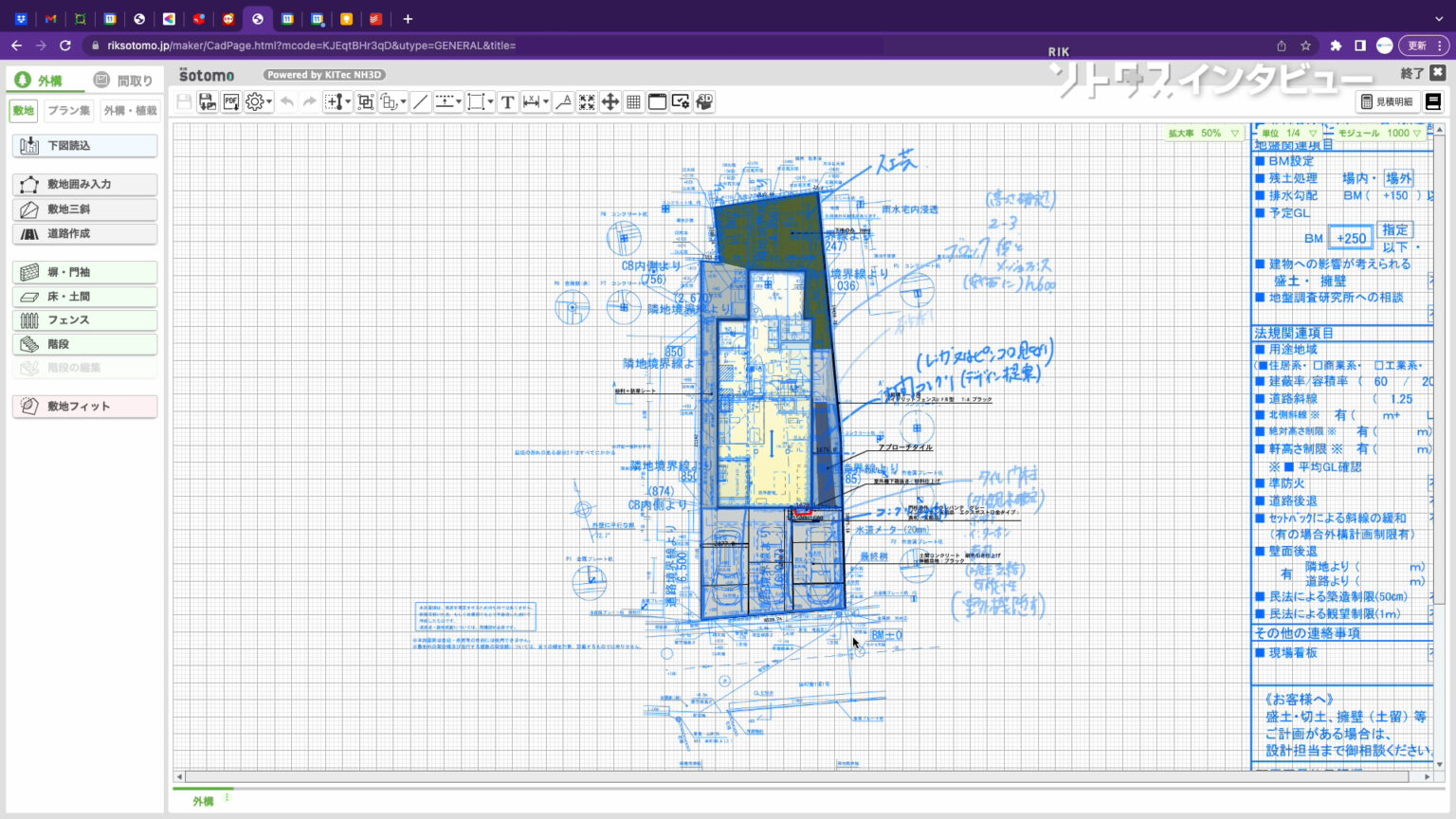Switch to the プラン集 tab

(x=69, y=111)
